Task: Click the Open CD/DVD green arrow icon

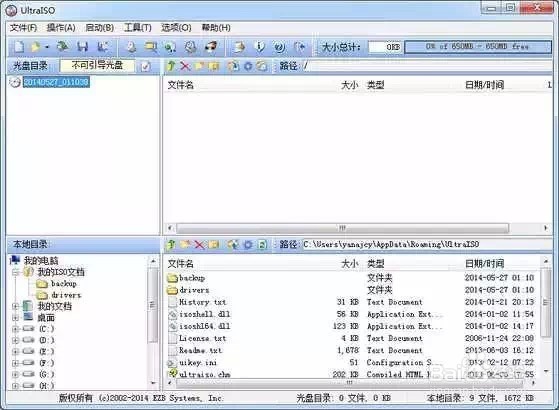Action: click(63, 46)
